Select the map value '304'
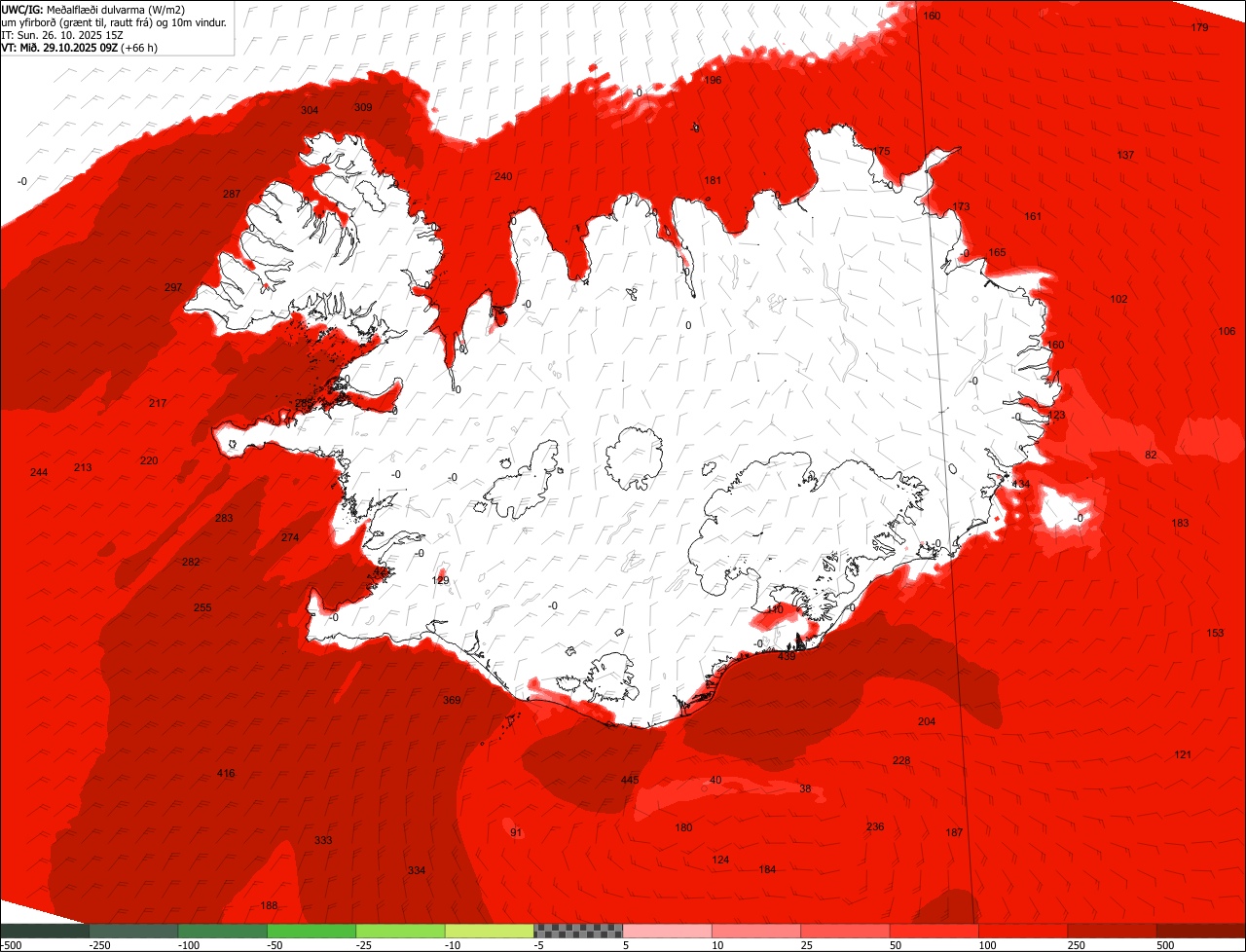 pos(310,110)
